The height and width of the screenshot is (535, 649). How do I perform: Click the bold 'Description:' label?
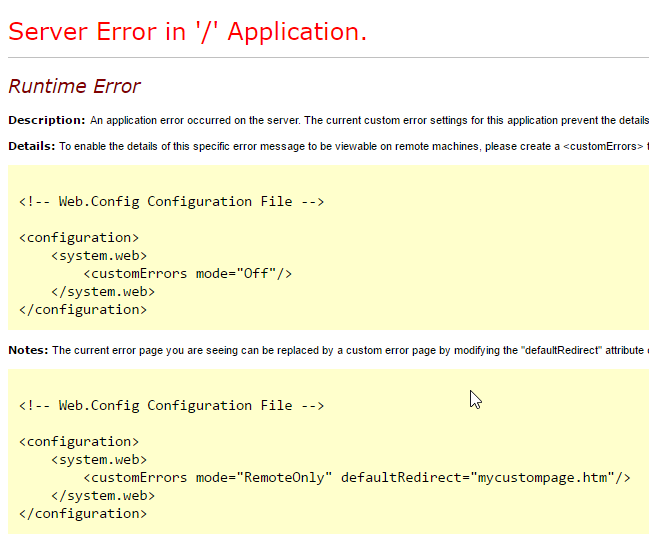(46, 120)
